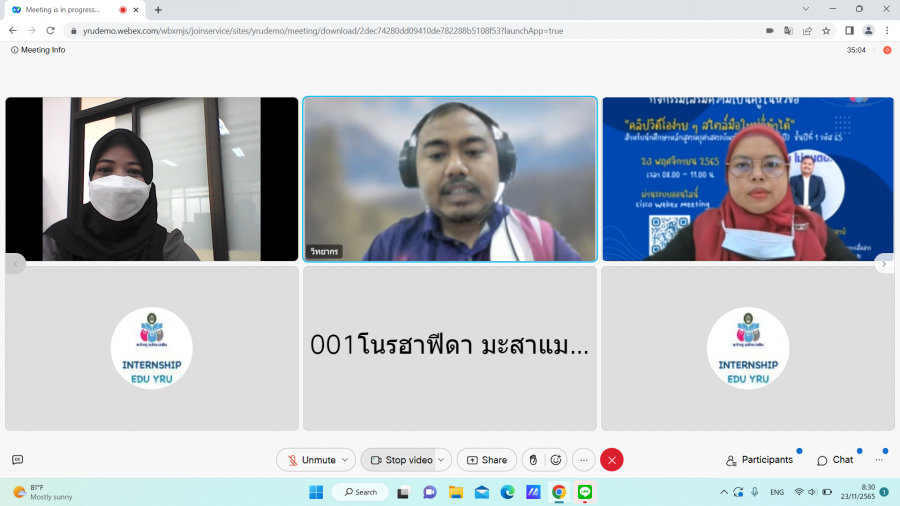Image resolution: width=900 pixels, height=506 pixels.
Task: Open the LINE app from taskbar
Action: pos(585,492)
